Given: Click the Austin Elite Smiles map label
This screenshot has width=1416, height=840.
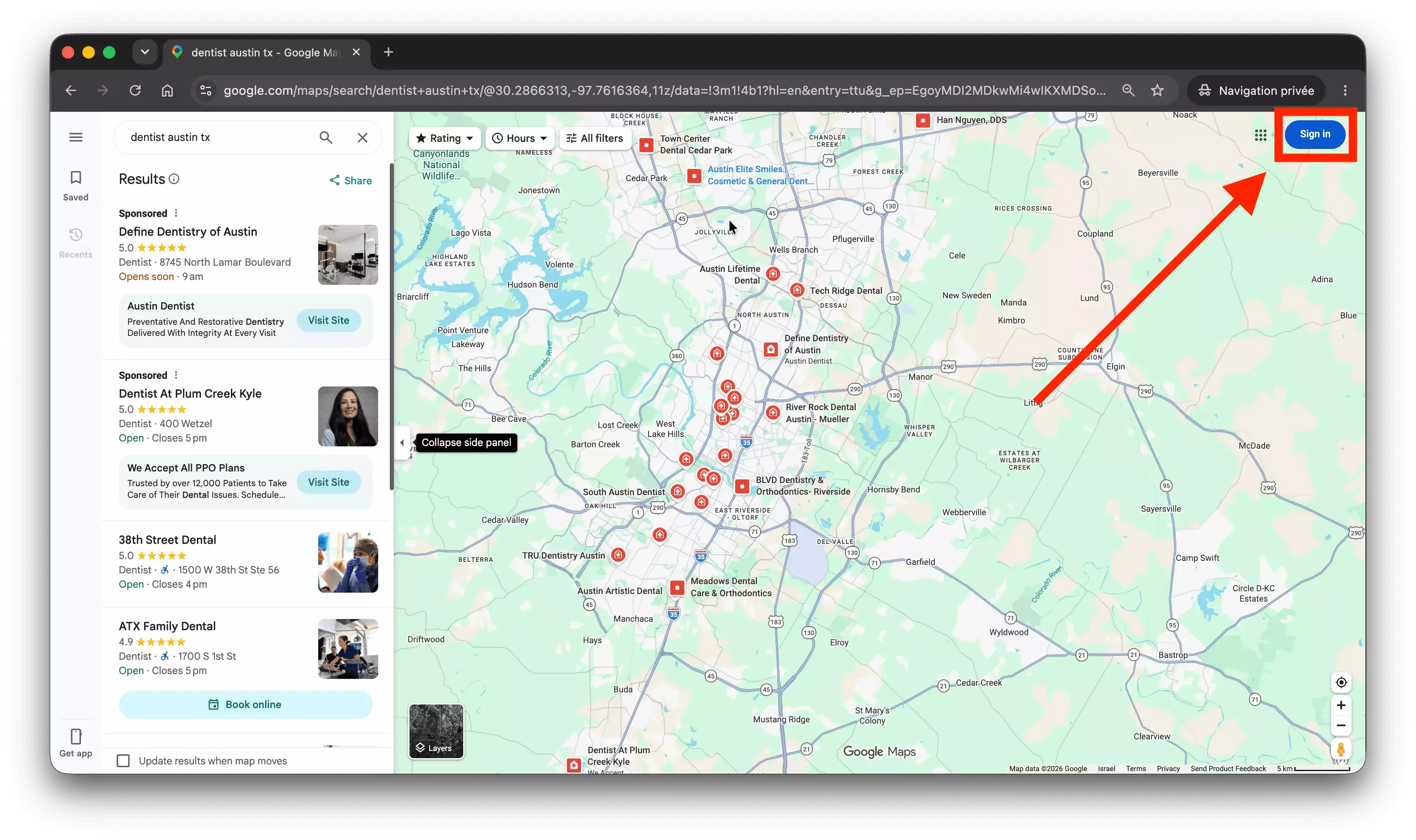Looking at the screenshot, I should coord(760,175).
